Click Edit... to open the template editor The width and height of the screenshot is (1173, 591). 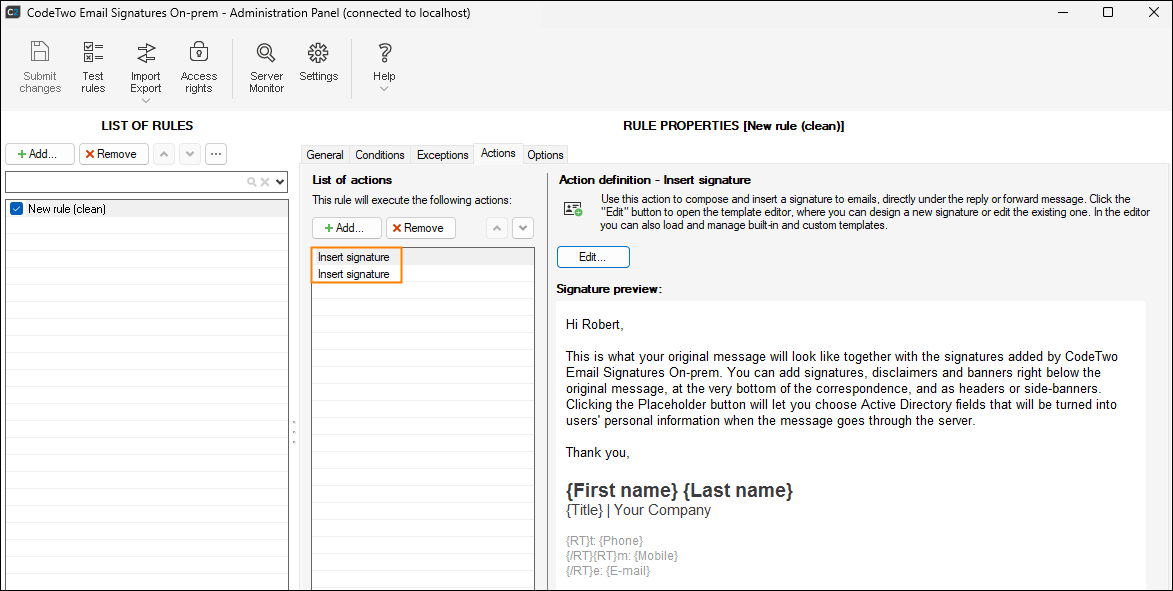pos(593,257)
